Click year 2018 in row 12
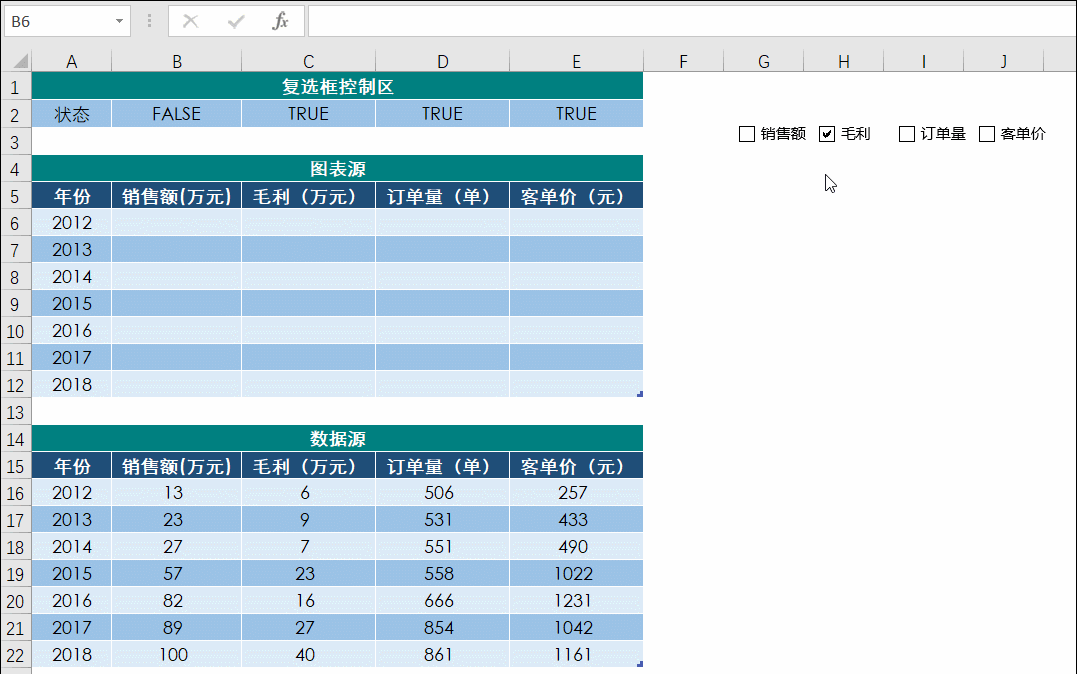The width and height of the screenshot is (1077, 674). [71, 385]
